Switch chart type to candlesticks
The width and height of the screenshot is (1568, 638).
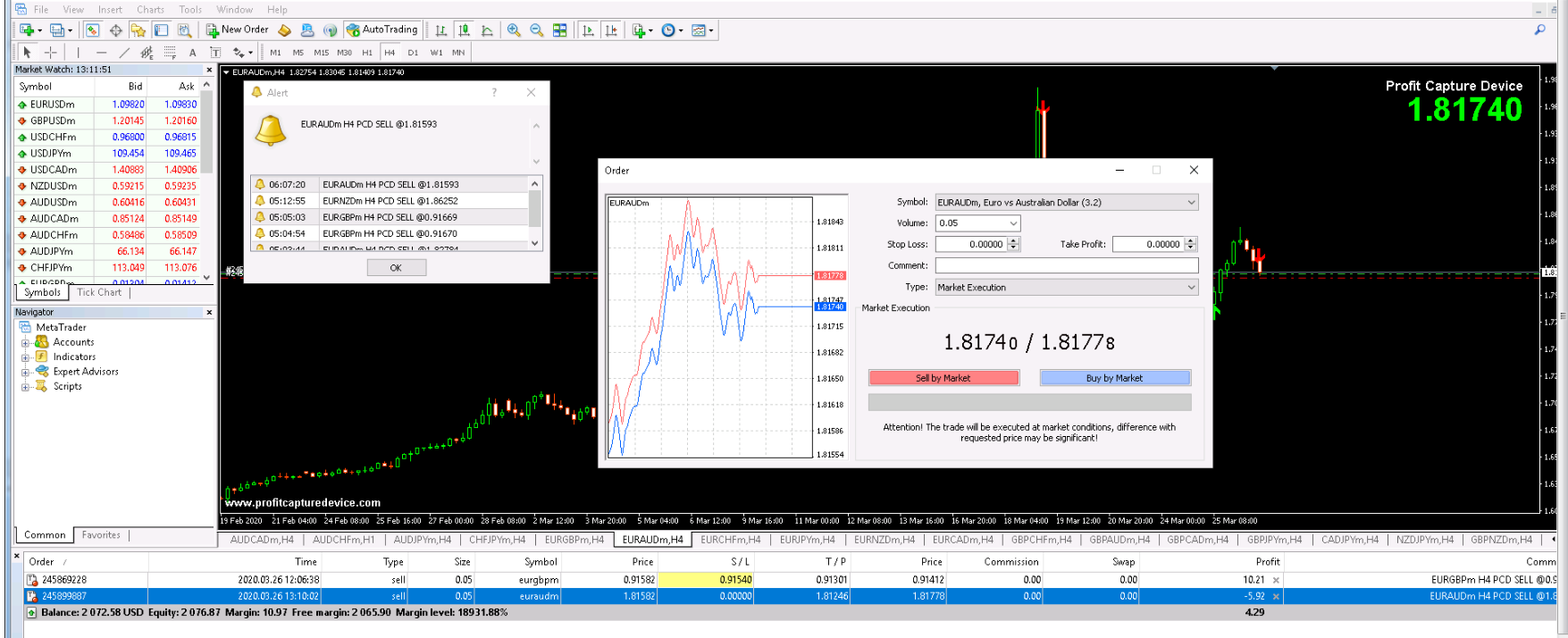[x=464, y=30]
